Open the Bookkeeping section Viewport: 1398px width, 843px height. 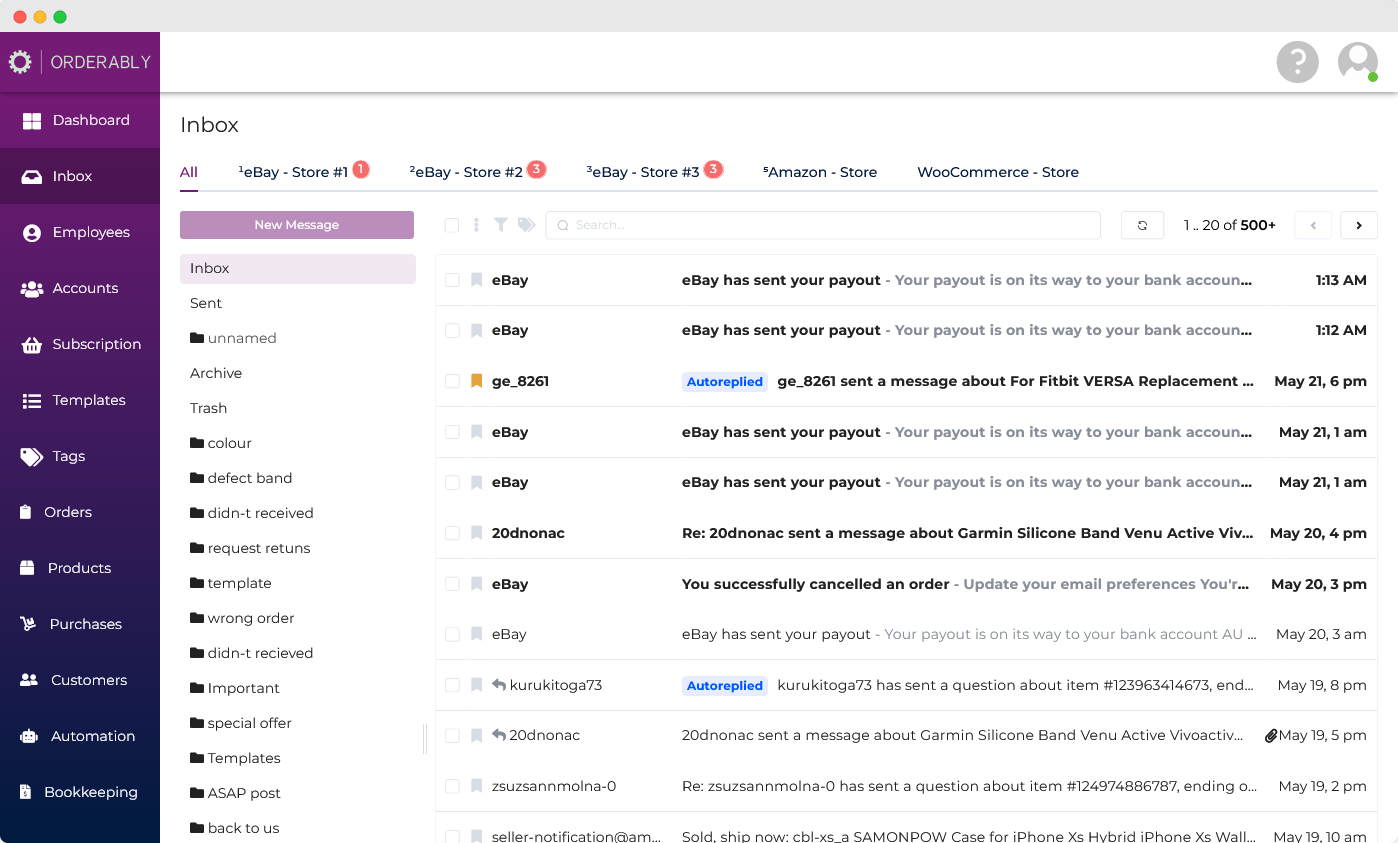coord(80,792)
